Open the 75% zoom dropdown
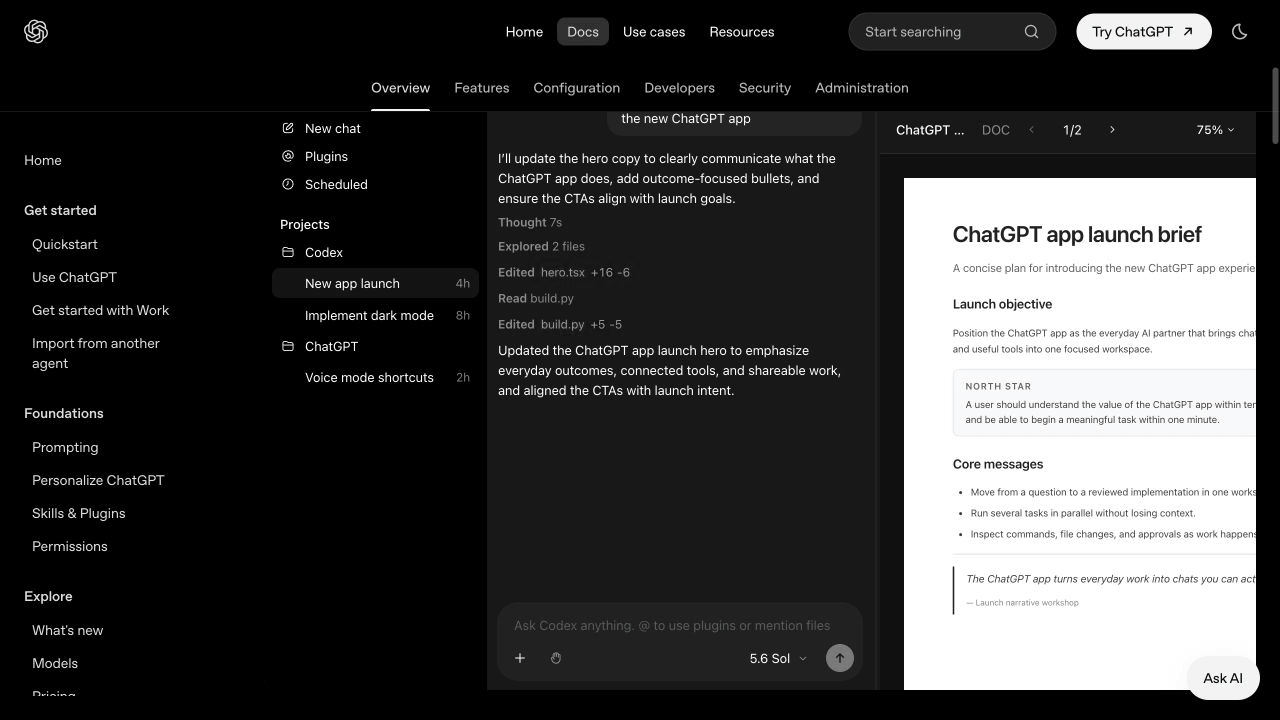1280x720 pixels. 1215,130
